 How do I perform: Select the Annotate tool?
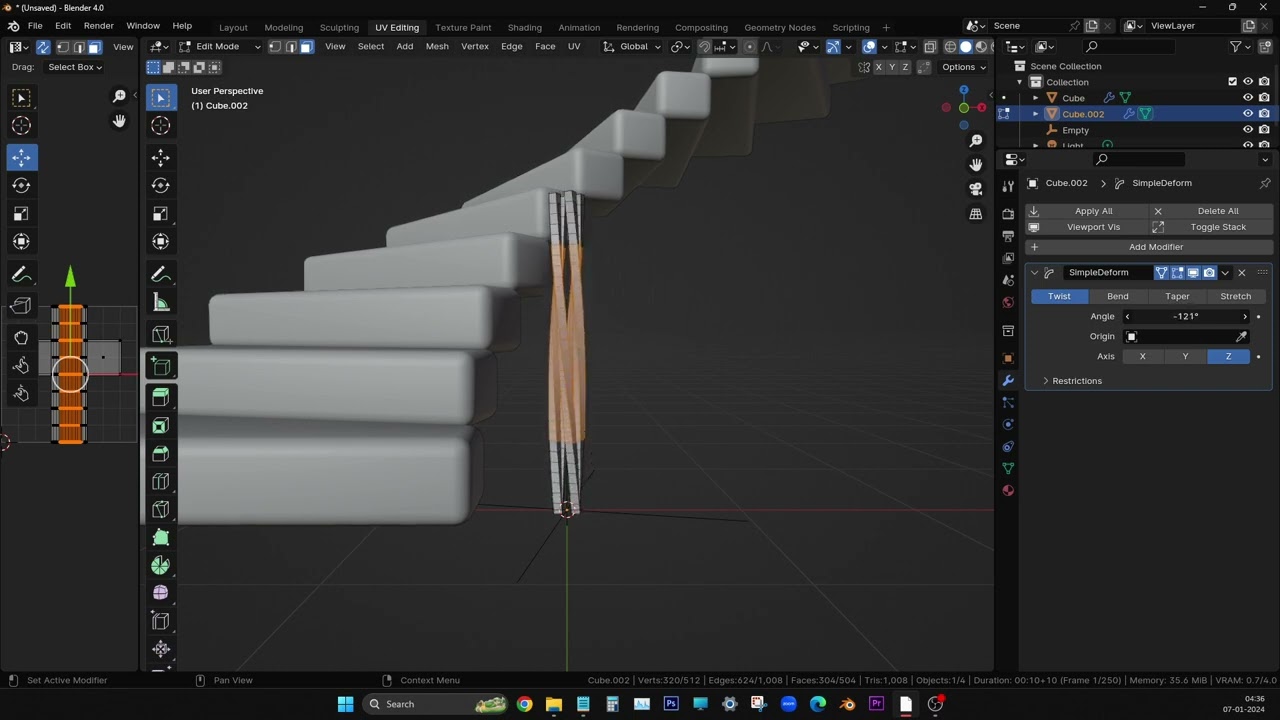161,274
